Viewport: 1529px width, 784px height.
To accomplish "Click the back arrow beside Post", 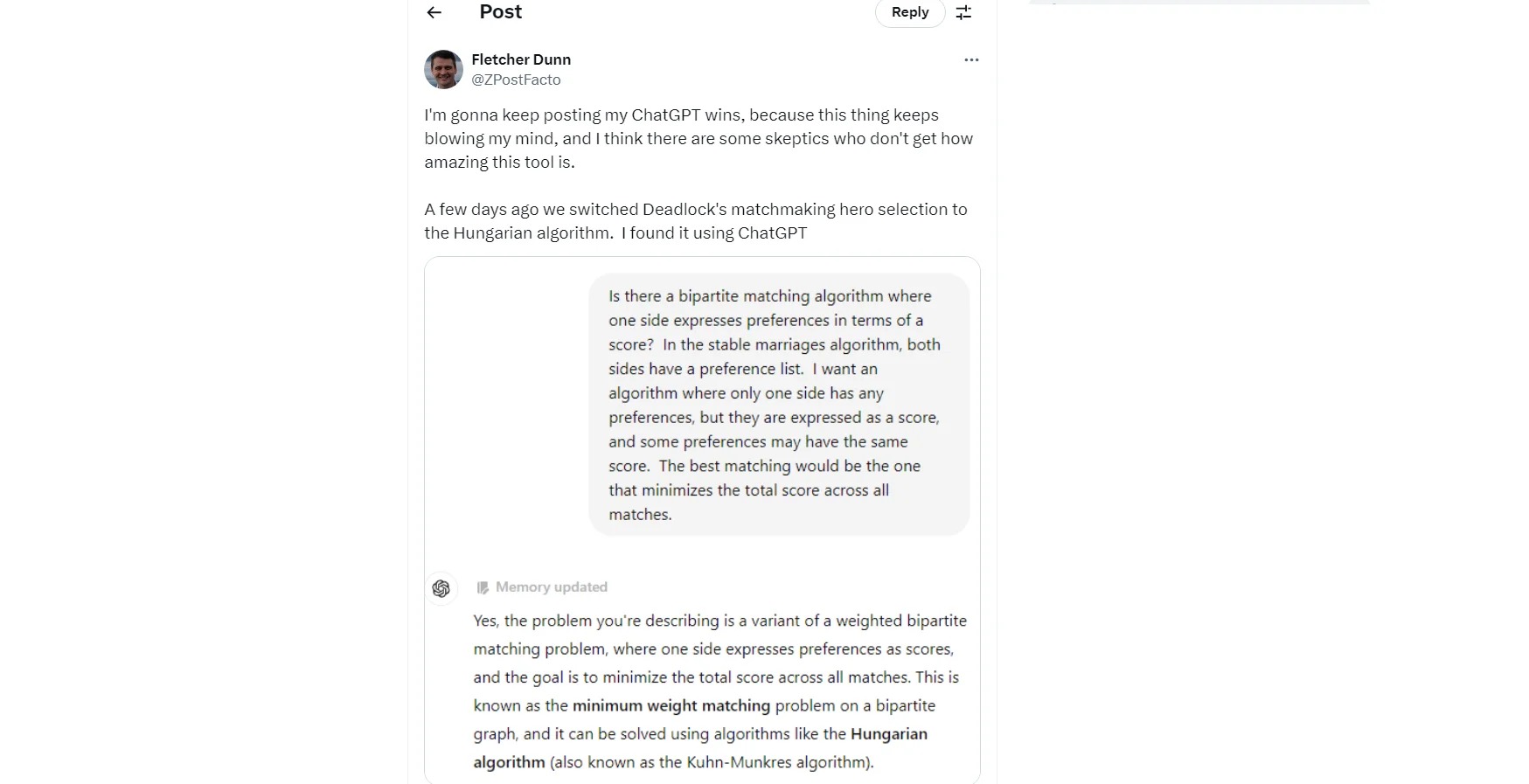I will [434, 12].
